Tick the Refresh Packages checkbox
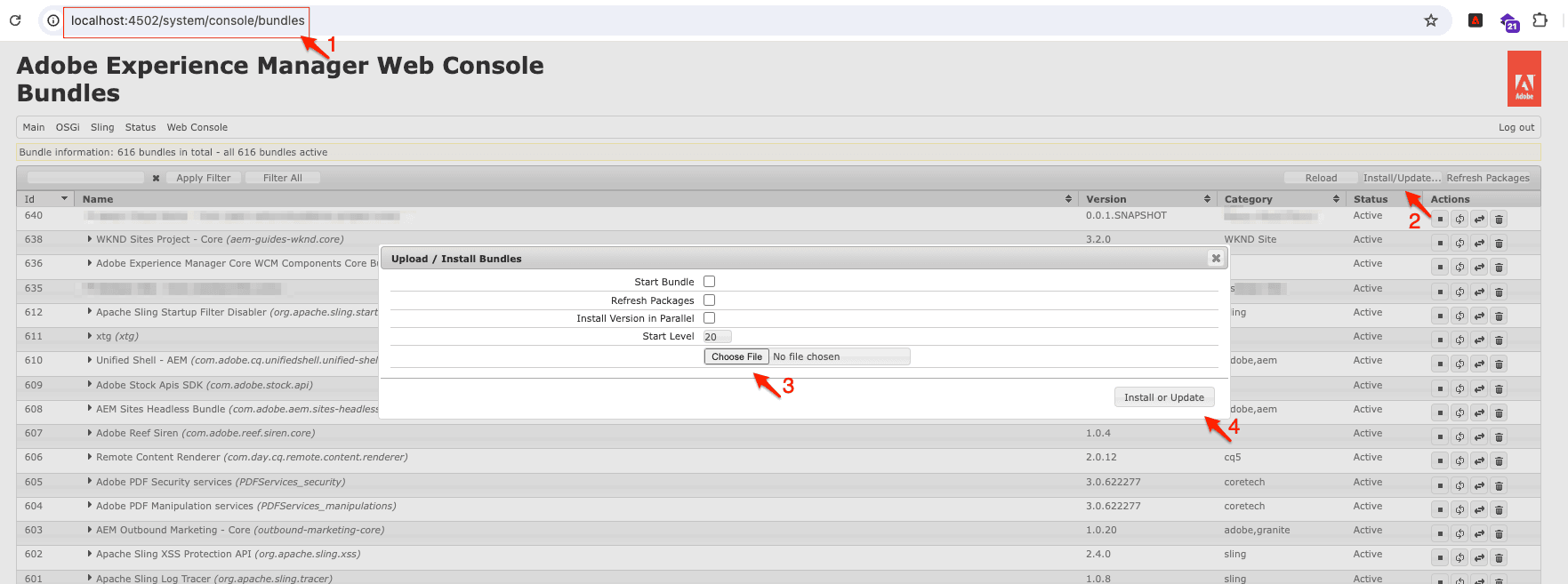This screenshot has height=584, width=1568. (x=710, y=300)
